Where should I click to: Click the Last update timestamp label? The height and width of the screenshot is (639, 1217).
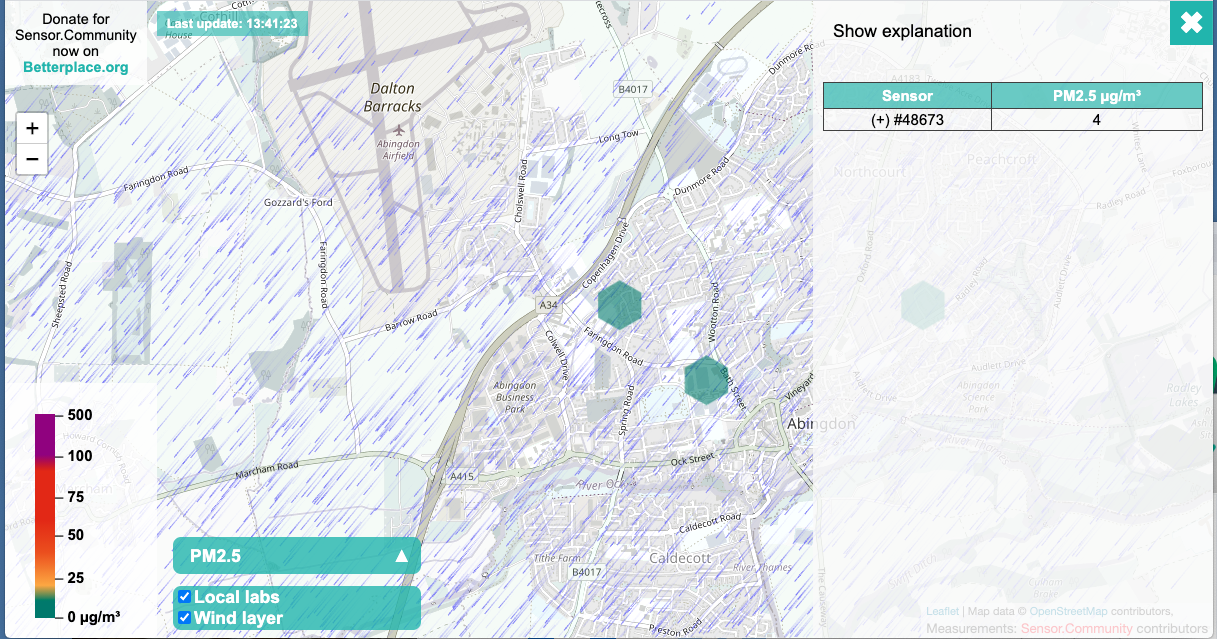[232, 25]
